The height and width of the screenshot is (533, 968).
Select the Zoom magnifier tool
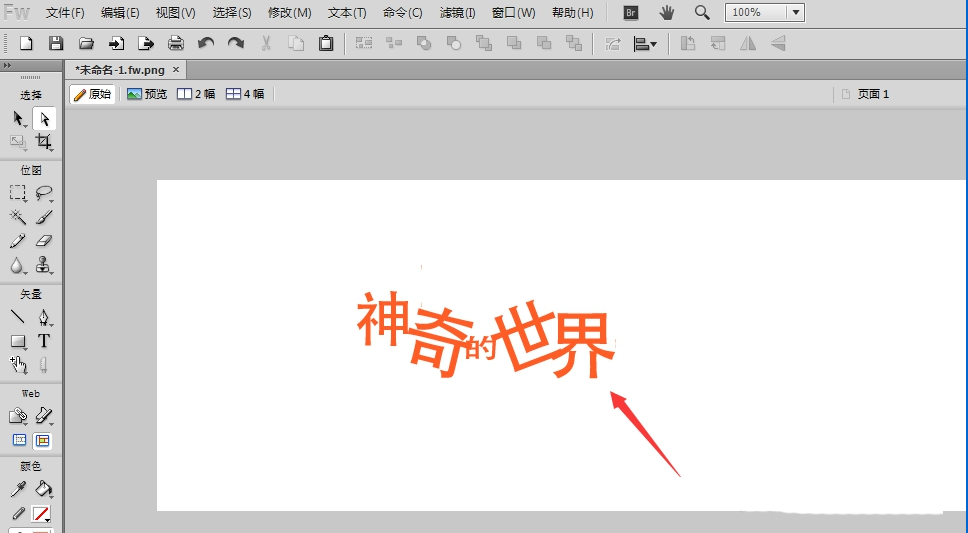[x=702, y=12]
